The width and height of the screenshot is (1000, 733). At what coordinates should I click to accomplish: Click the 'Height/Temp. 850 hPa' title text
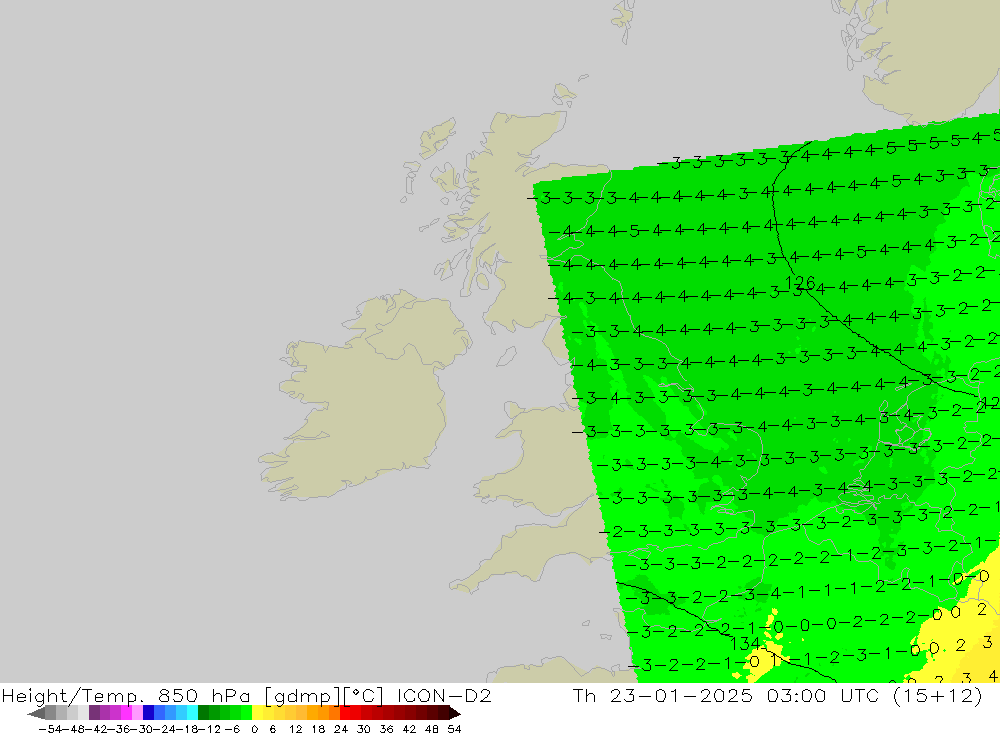(x=126, y=696)
